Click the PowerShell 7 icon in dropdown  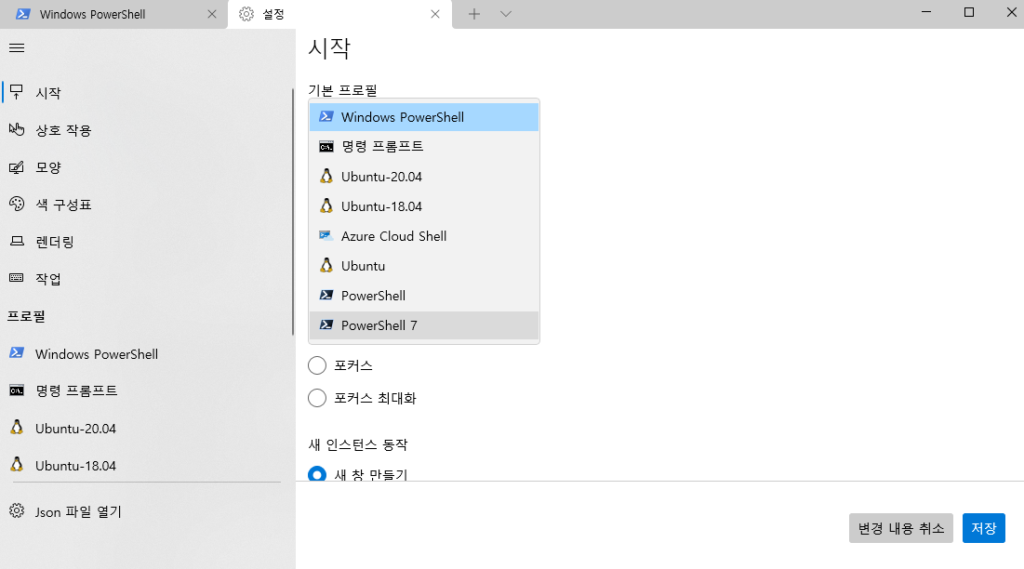click(x=326, y=324)
